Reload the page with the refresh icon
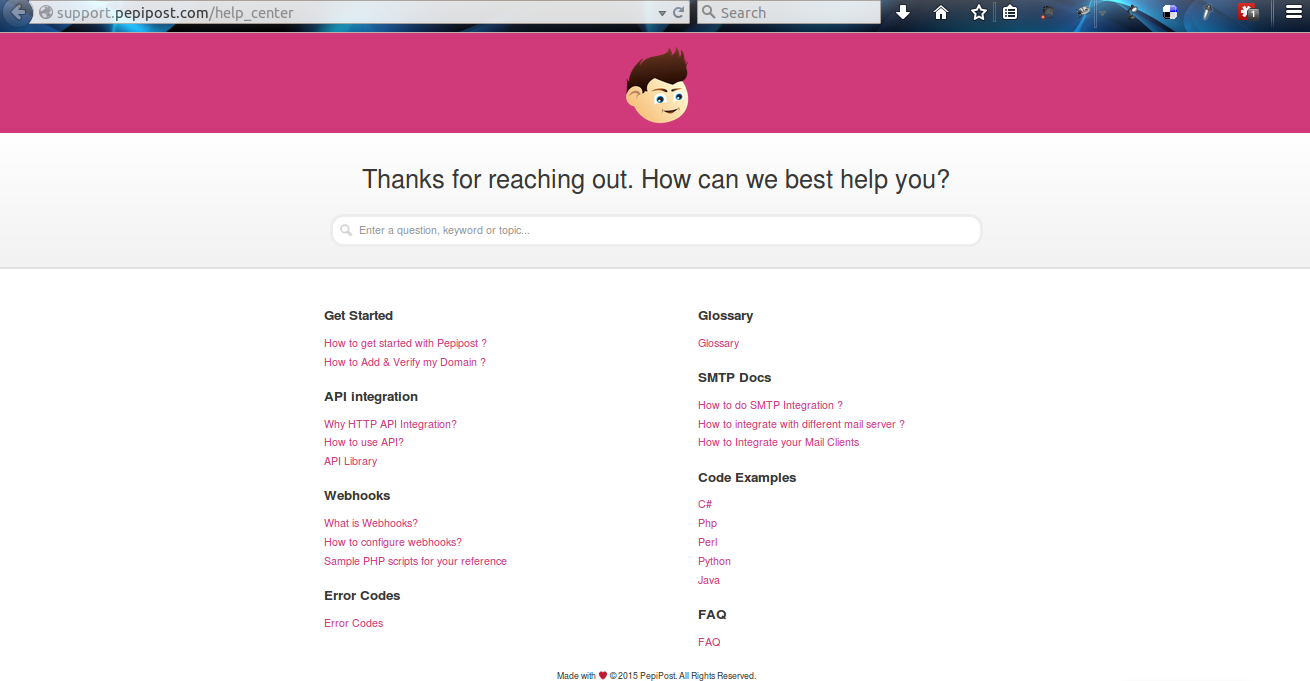 [678, 12]
